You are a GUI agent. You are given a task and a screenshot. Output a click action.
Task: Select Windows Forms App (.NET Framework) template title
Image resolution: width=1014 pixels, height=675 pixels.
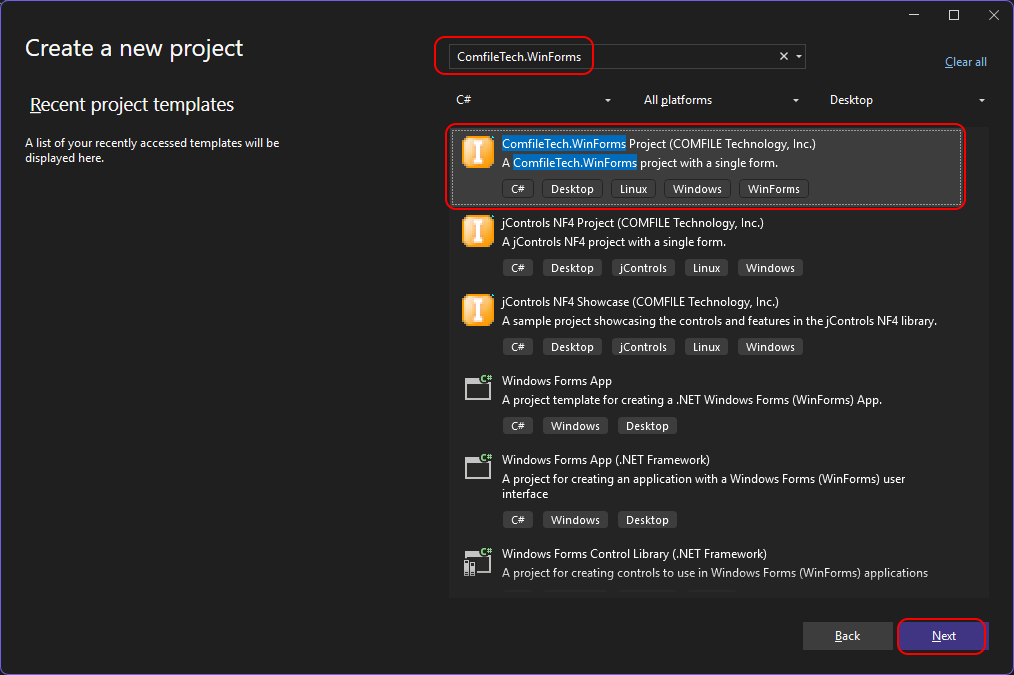click(x=605, y=460)
